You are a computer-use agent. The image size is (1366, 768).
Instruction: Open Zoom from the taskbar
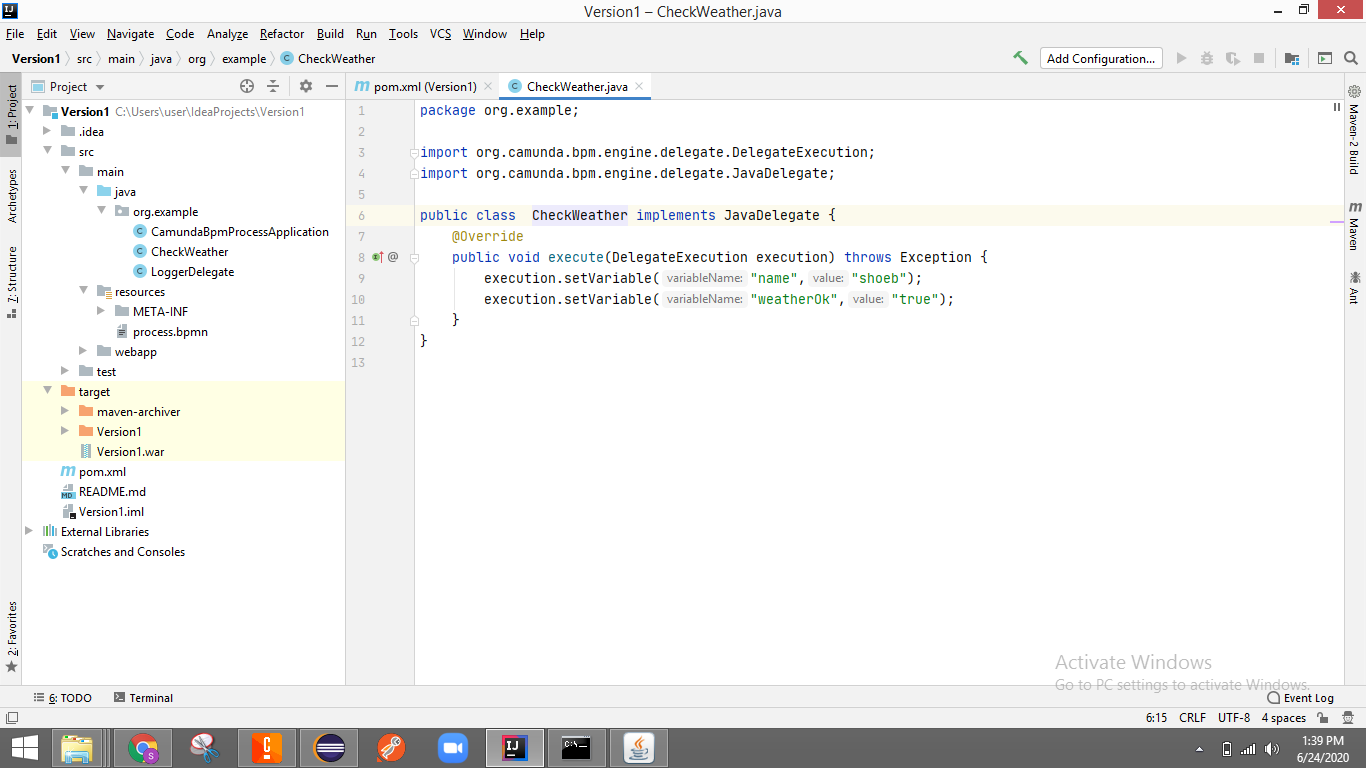click(453, 747)
